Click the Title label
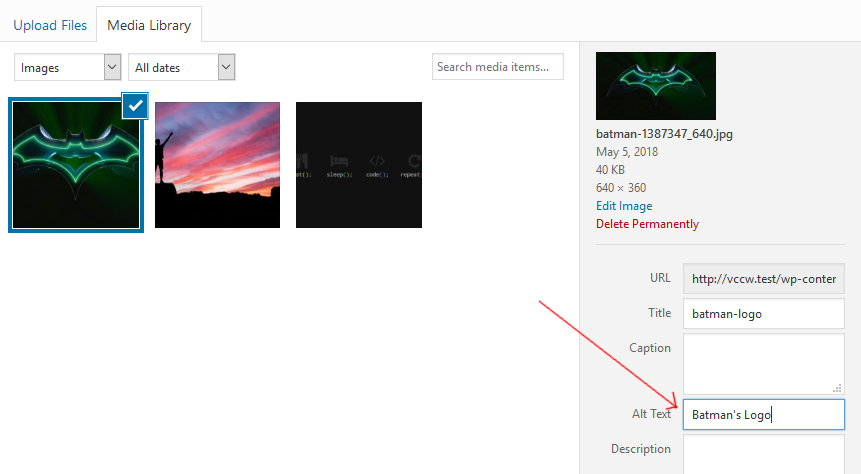The width and height of the screenshot is (861, 474). pos(659,313)
